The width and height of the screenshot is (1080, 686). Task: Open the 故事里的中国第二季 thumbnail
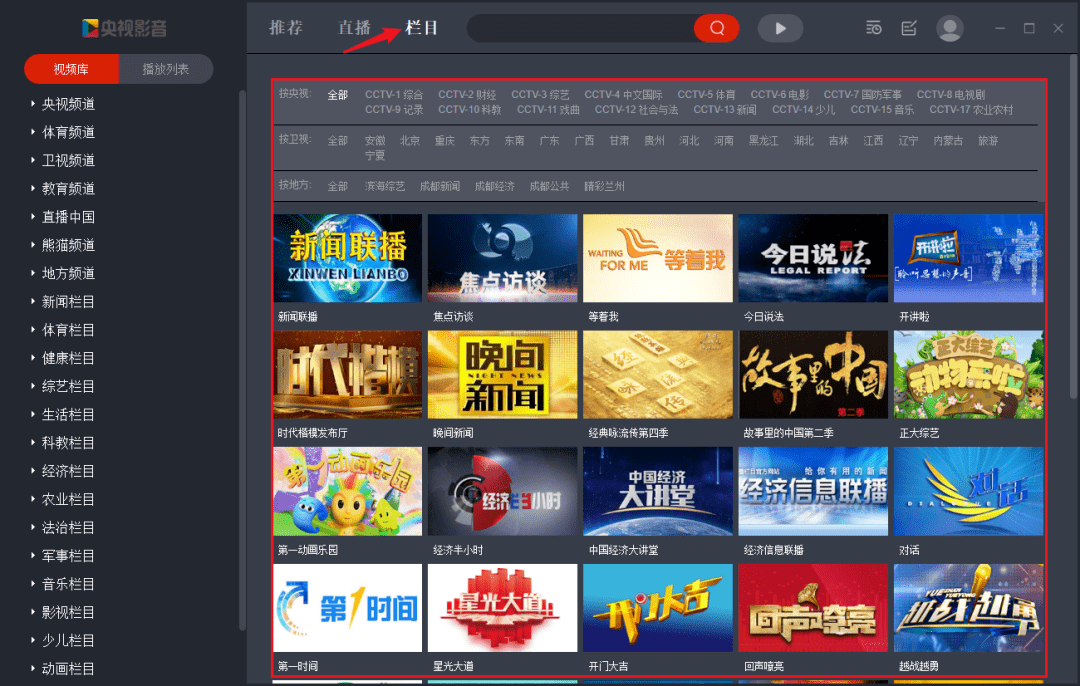(813, 375)
